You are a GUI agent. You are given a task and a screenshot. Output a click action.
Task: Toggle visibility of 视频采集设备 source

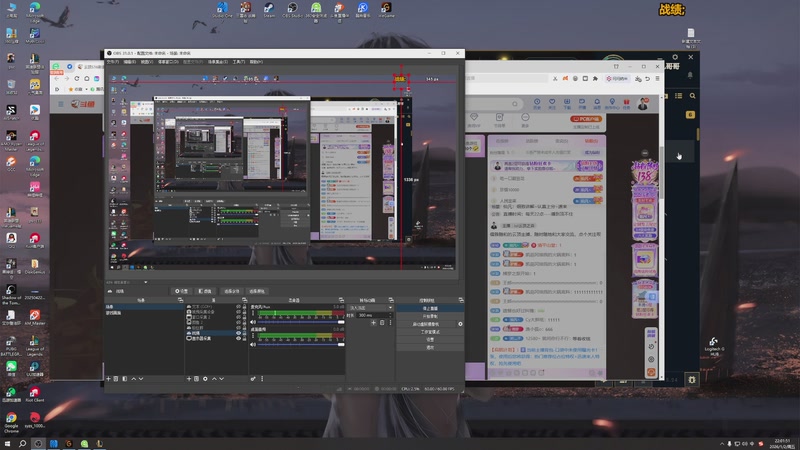(238, 311)
